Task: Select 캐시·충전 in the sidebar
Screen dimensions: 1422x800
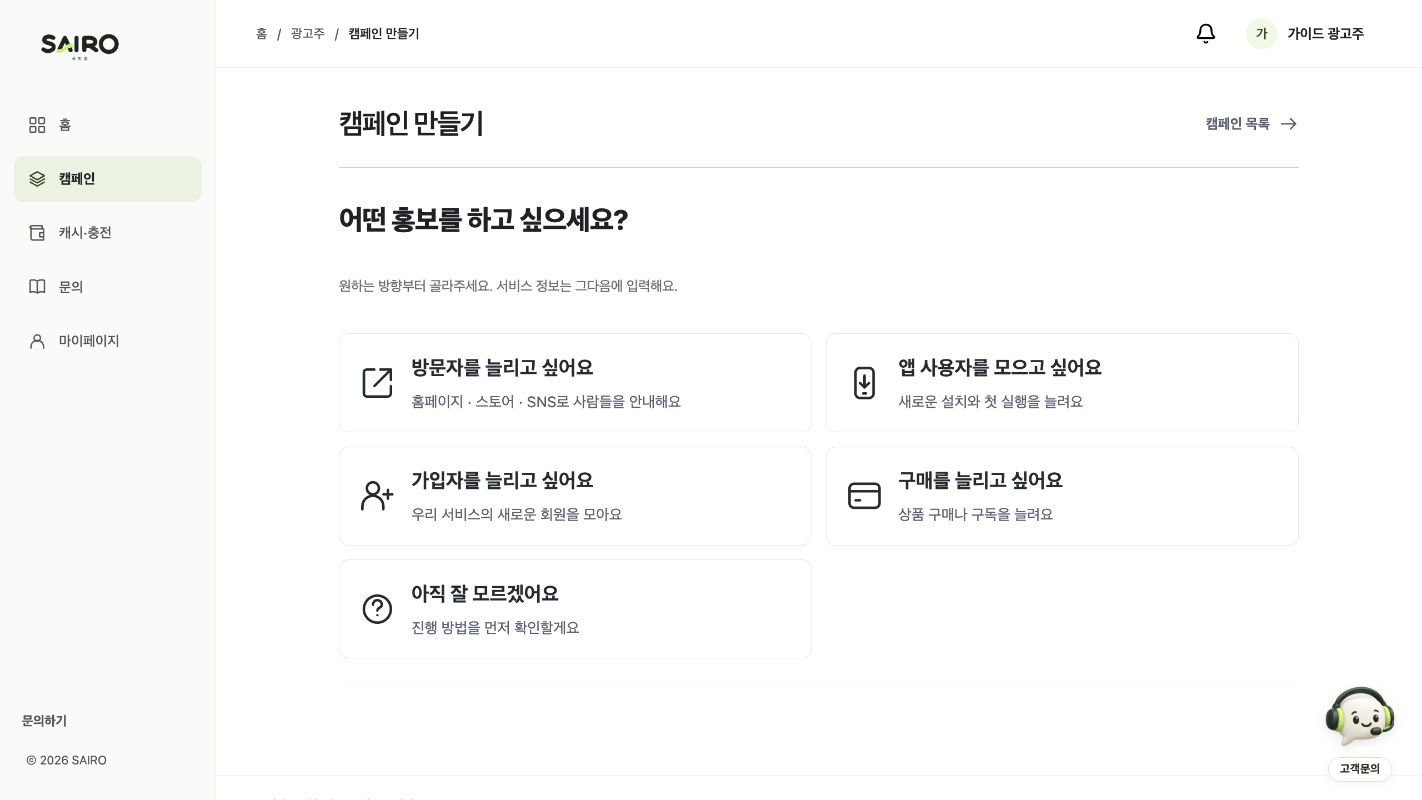Action: tap(108, 233)
